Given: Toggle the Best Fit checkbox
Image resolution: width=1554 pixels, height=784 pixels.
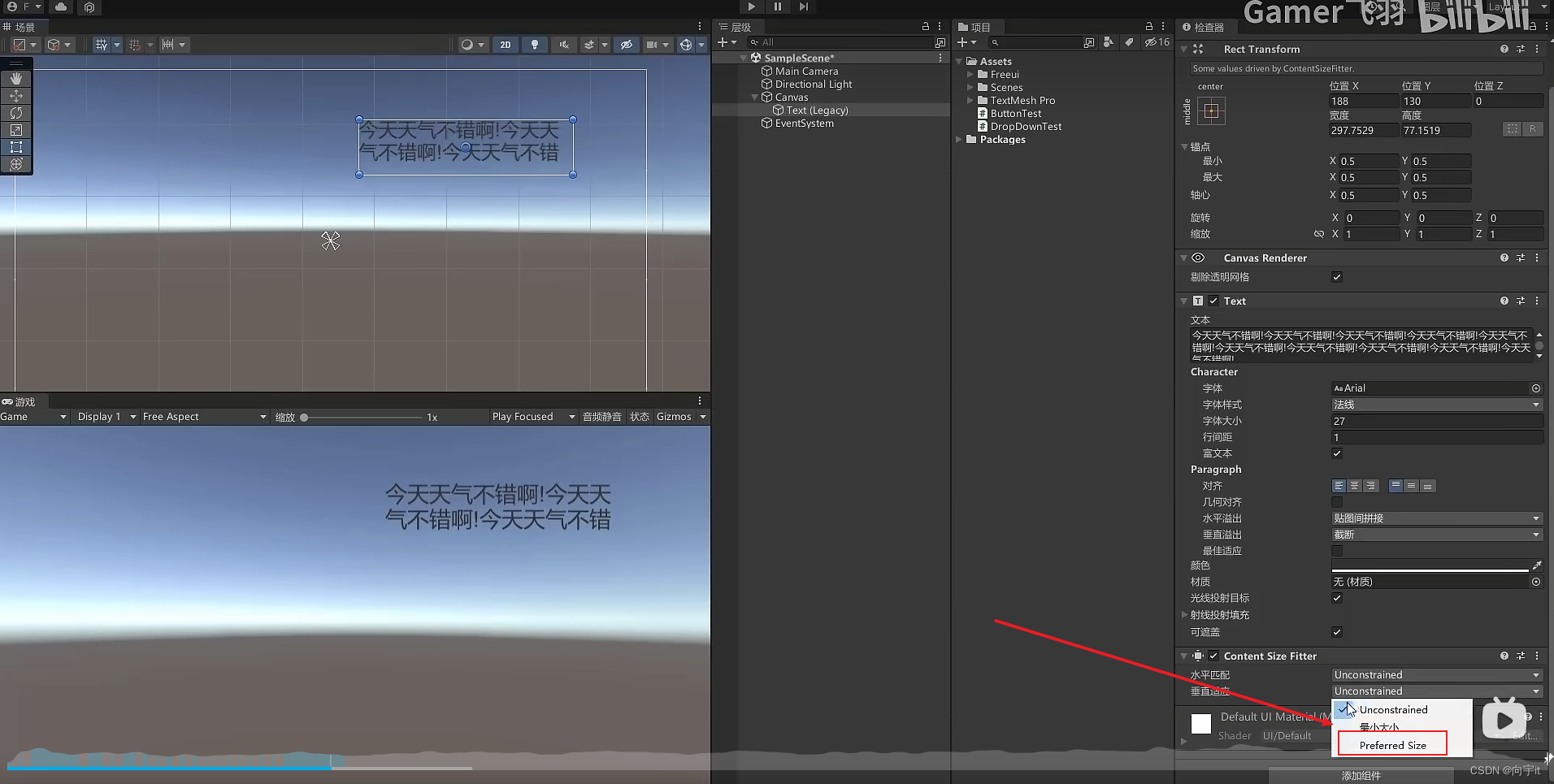Looking at the screenshot, I should click(1337, 551).
